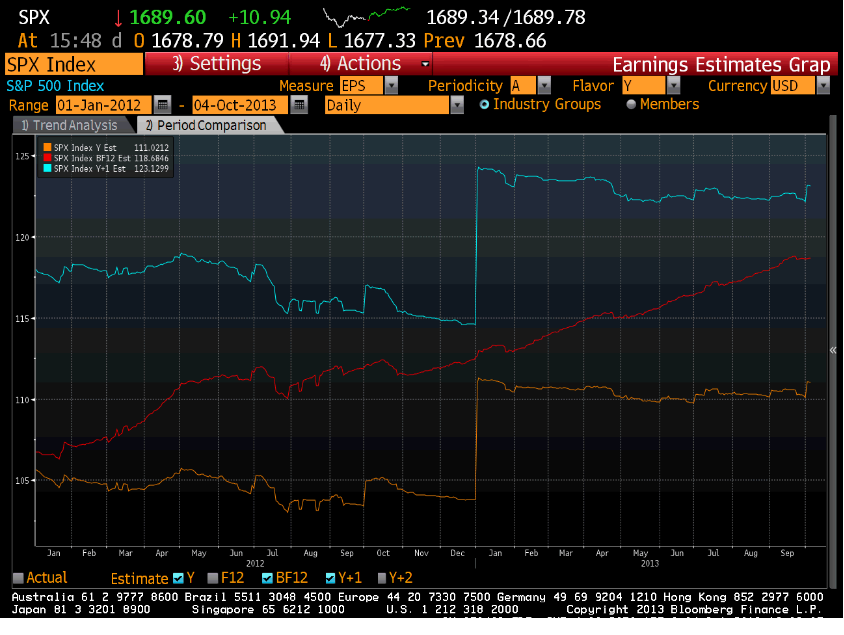Open the Actions menu dropdown arrow
The image size is (844, 635).
425,64
